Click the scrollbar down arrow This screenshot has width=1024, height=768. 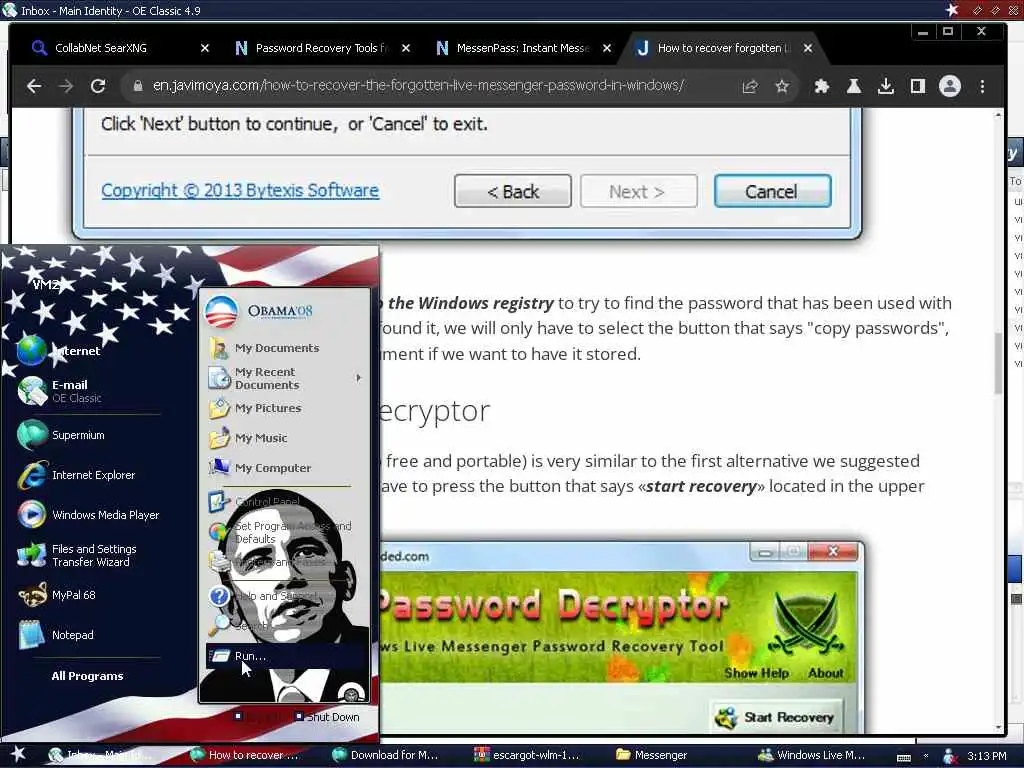click(998, 728)
